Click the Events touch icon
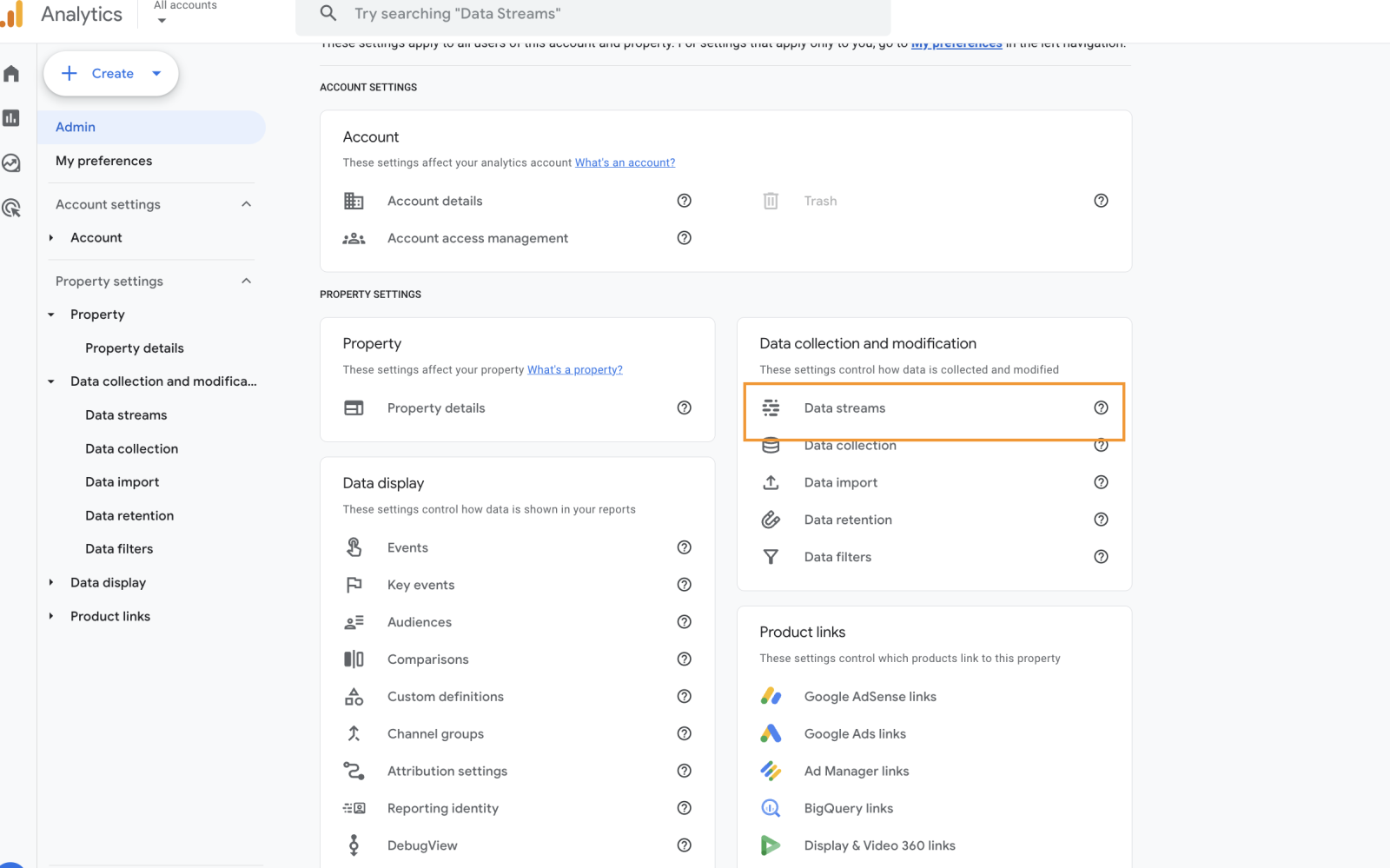 [354, 547]
